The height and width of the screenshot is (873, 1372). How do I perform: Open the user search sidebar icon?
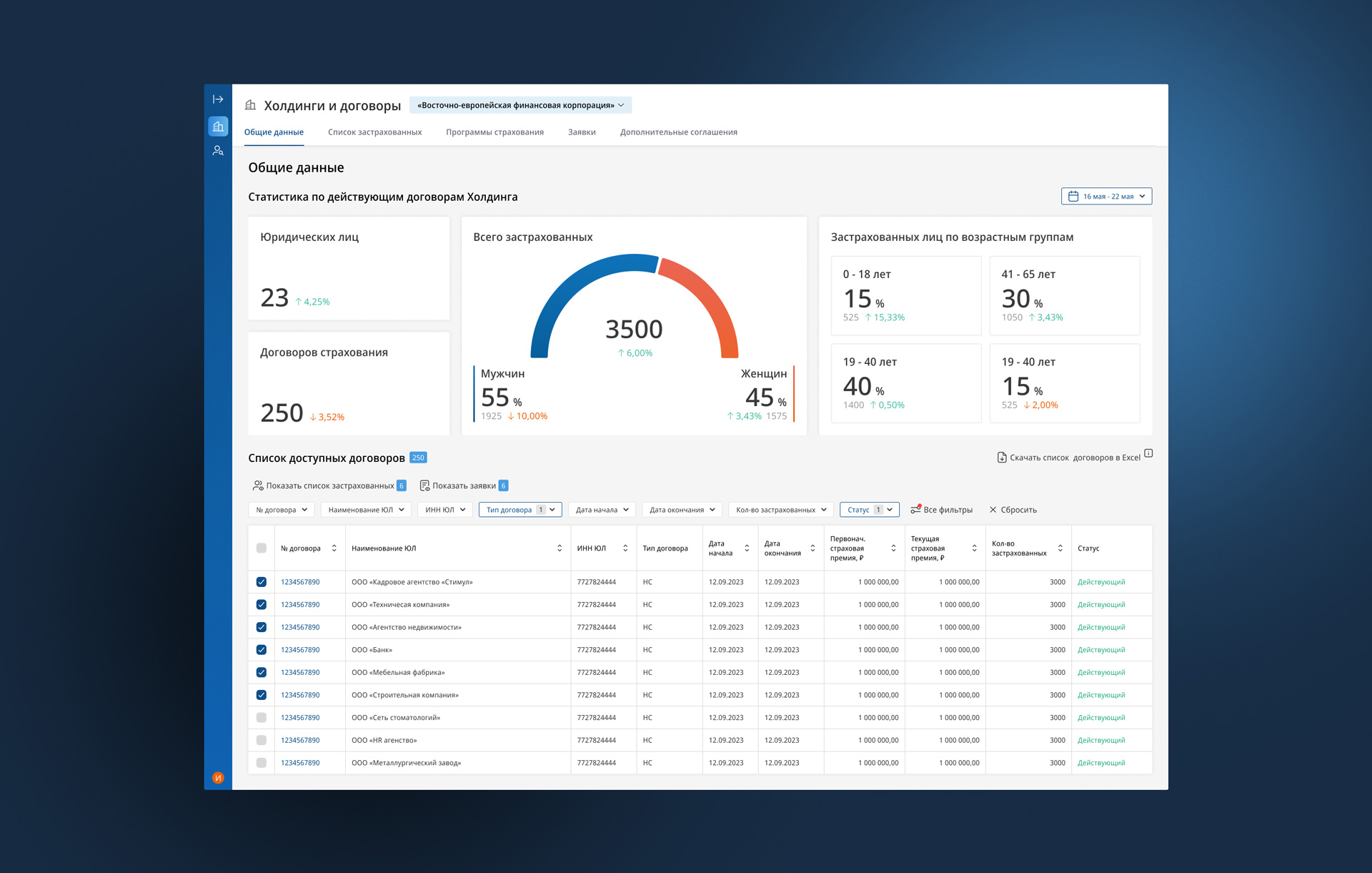click(x=218, y=151)
